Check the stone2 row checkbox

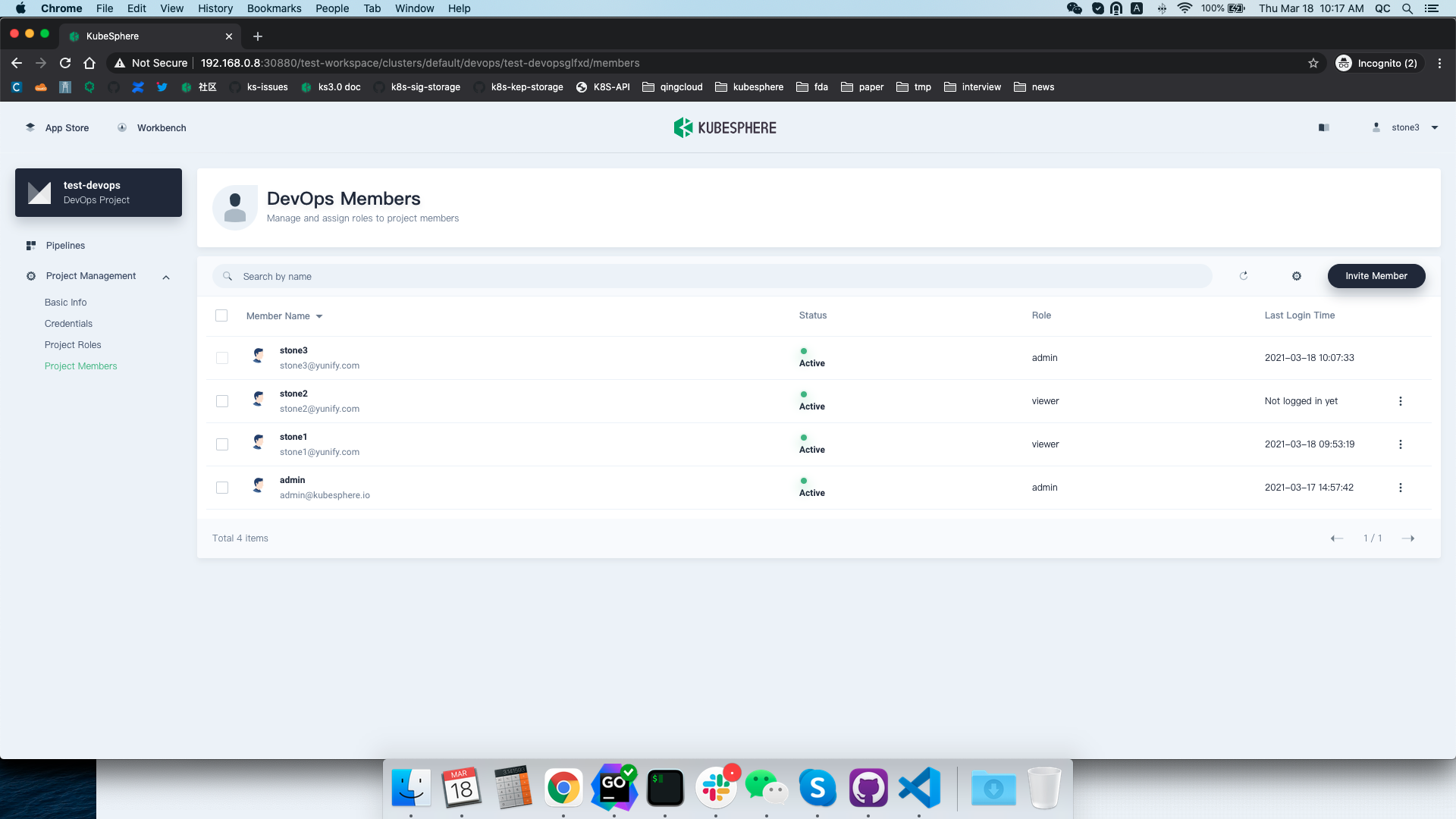[222, 401]
